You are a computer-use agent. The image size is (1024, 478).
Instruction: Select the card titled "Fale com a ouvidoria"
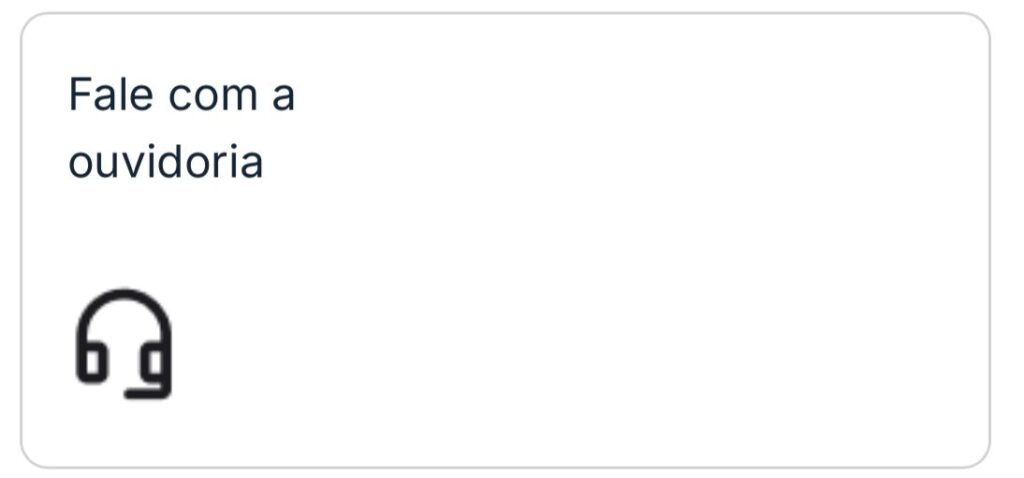click(x=505, y=240)
